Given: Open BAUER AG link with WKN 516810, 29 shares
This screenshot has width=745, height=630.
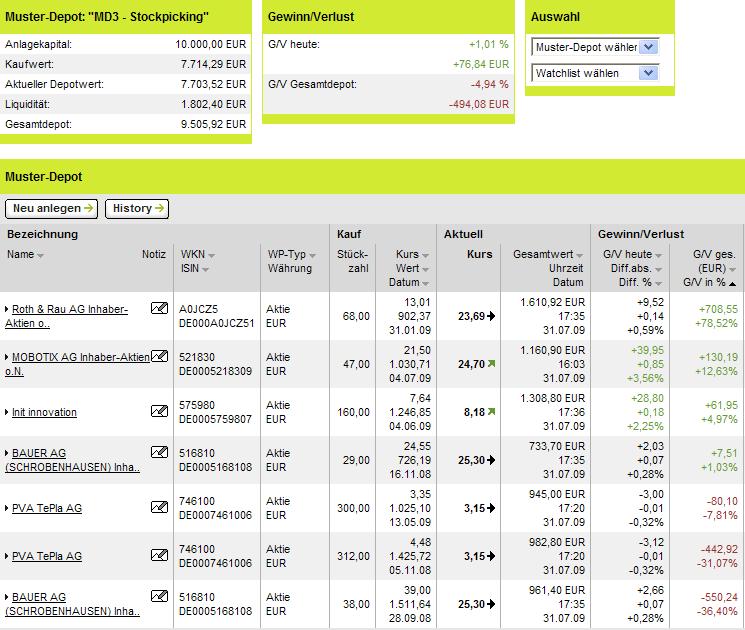Looking at the screenshot, I should (x=72, y=460).
